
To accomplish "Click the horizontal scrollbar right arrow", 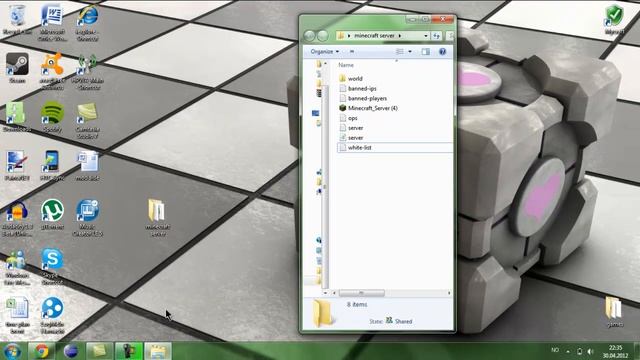I will tap(449, 293).
